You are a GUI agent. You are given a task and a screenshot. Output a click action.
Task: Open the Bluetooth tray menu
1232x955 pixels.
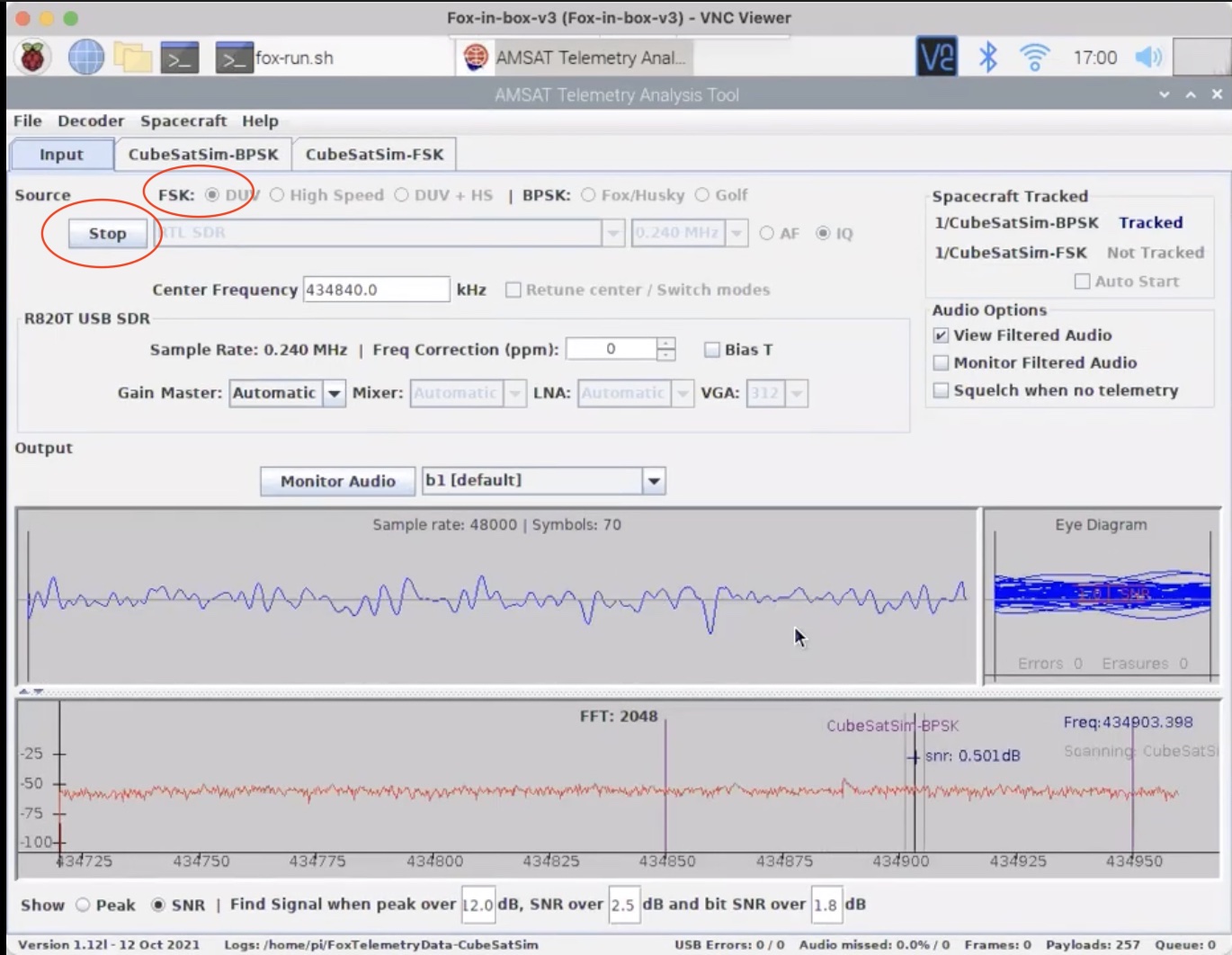coord(987,58)
